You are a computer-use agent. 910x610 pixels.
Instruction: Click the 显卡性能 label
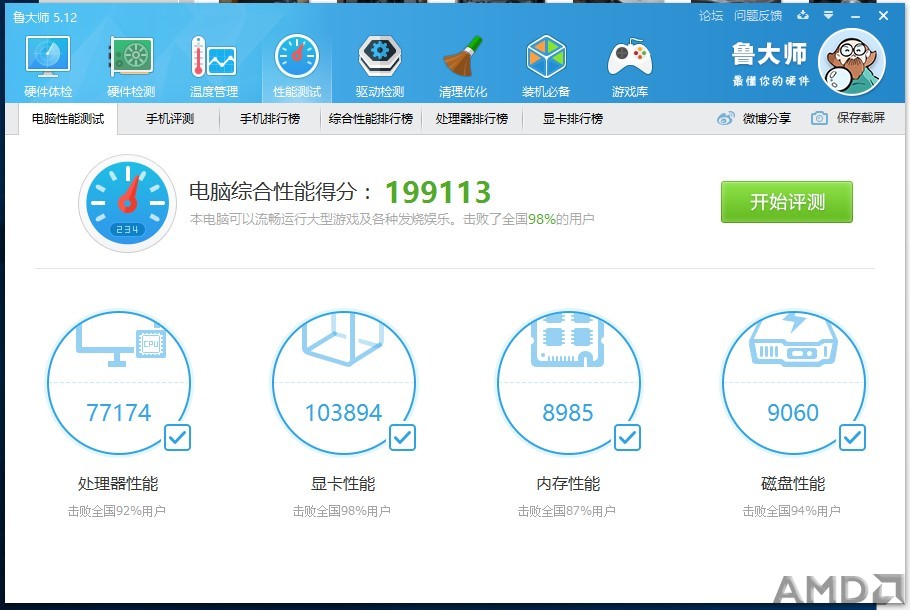[343, 483]
